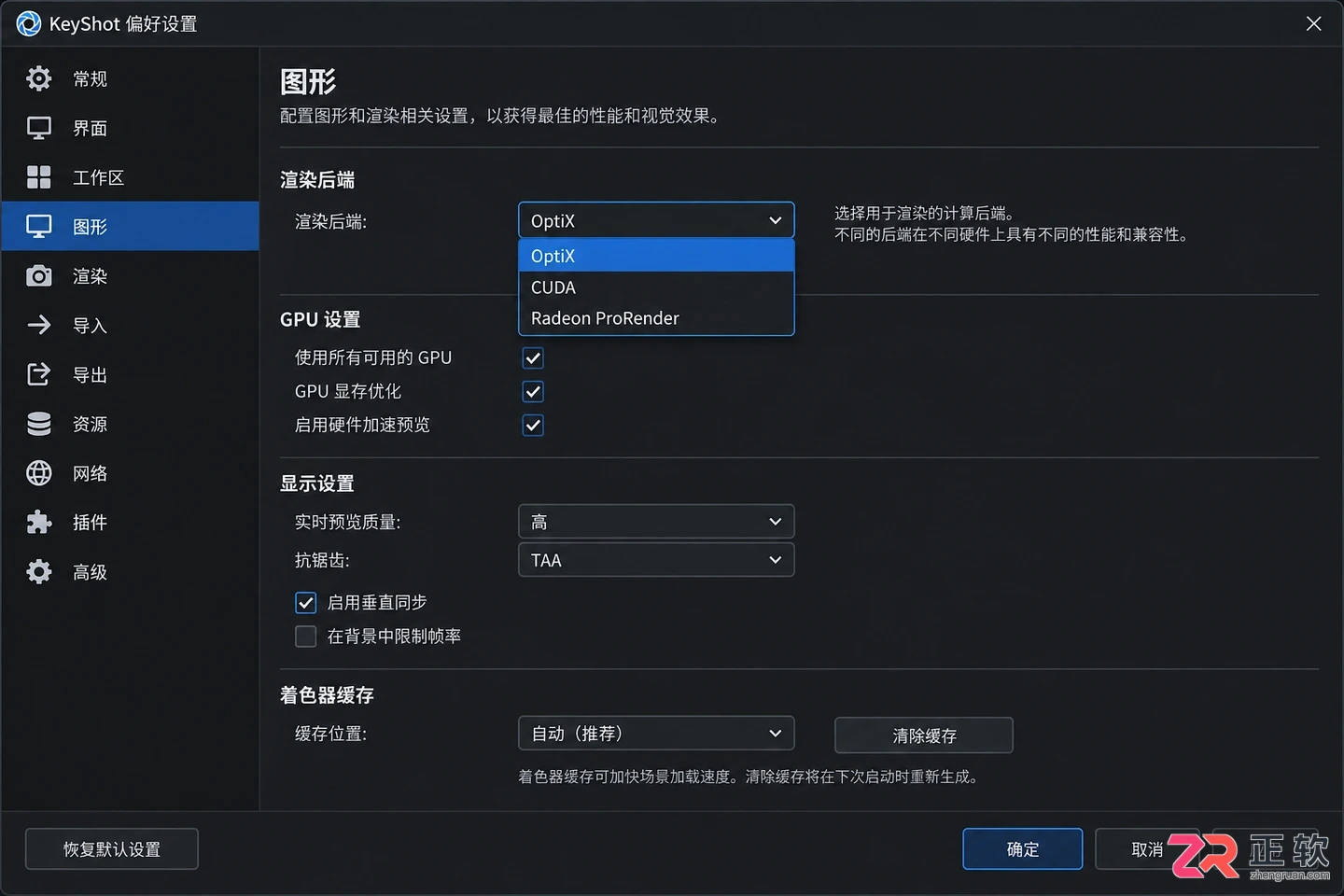Open the 抗锯齿 TAA dropdown
Viewport: 1344px width, 896px height.
[656, 560]
